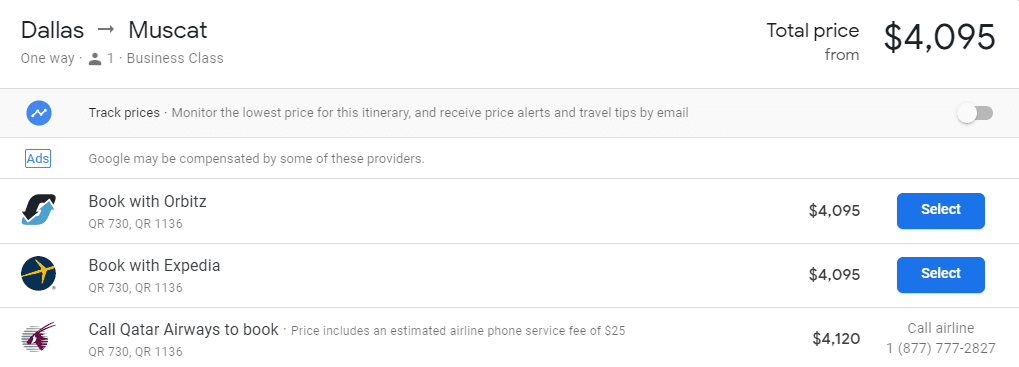Select the Orbitz booking option button

coord(940,210)
